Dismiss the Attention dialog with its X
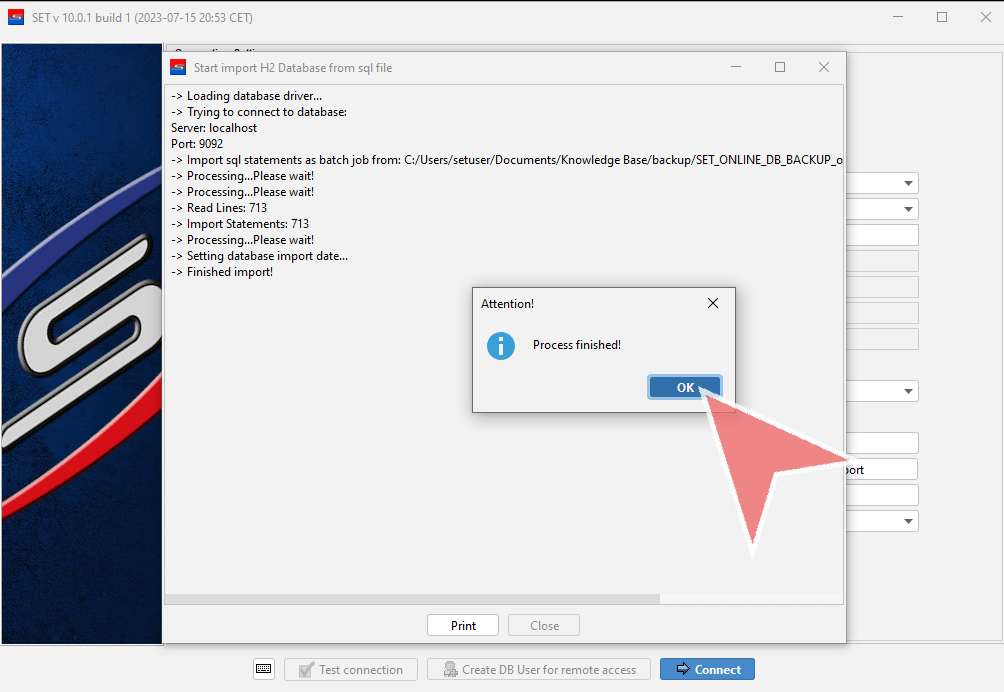This screenshot has width=1004, height=692. point(712,303)
